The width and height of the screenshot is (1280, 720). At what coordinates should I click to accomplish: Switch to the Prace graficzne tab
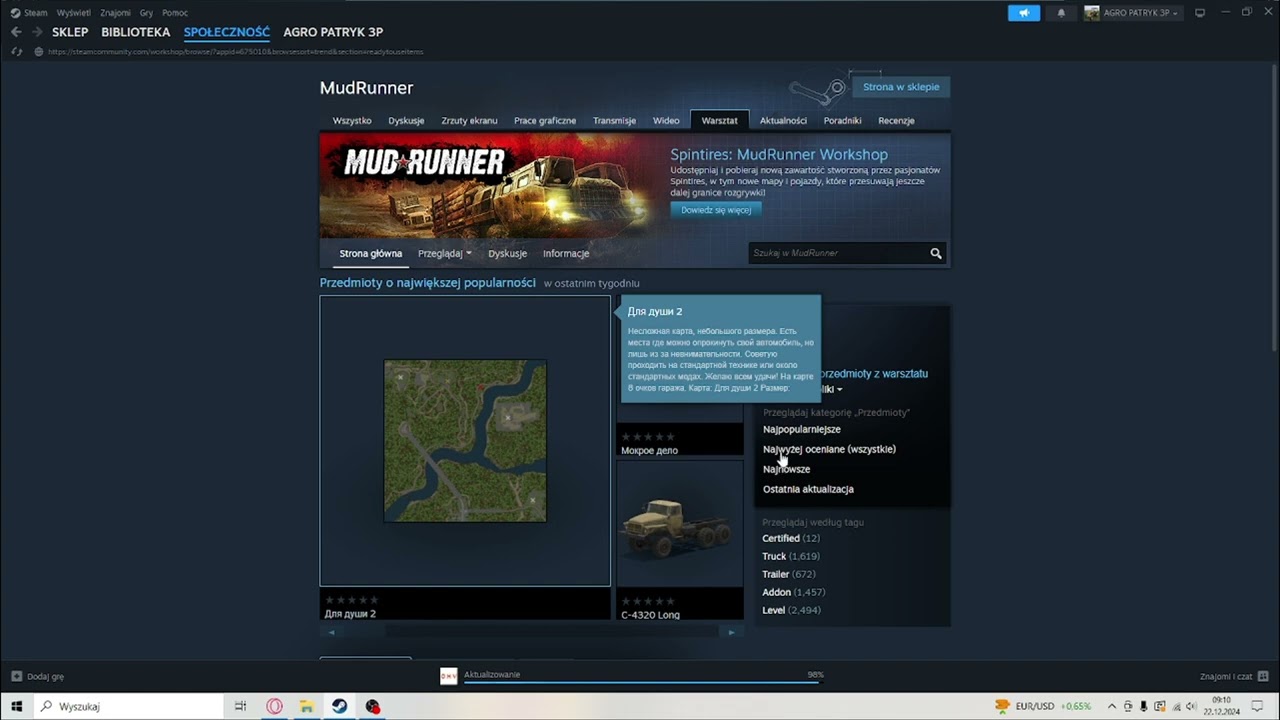point(545,120)
